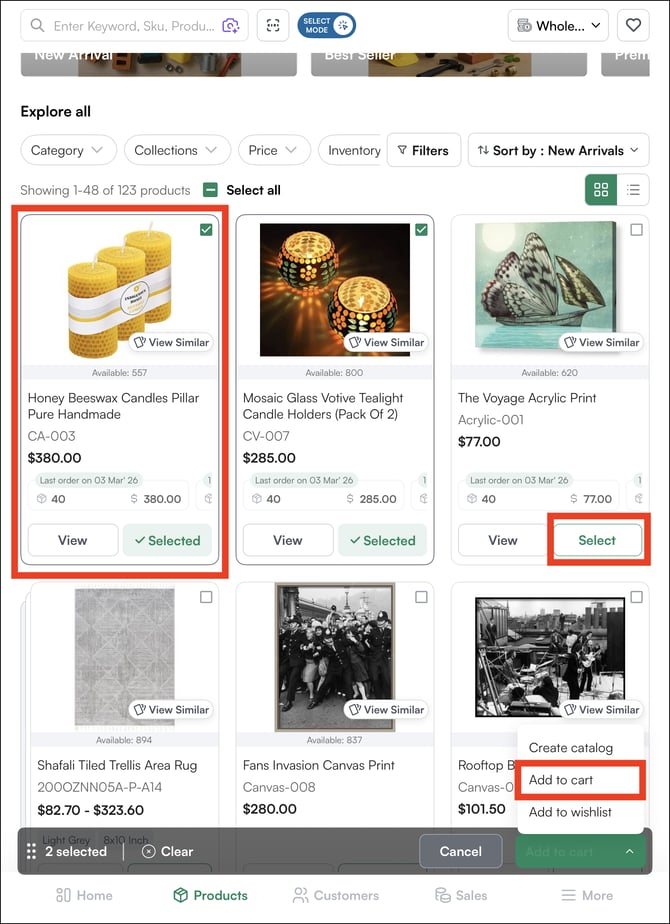The image size is (670, 924).
Task: Click the camera image search icon
Action: pyautogui.click(x=231, y=26)
